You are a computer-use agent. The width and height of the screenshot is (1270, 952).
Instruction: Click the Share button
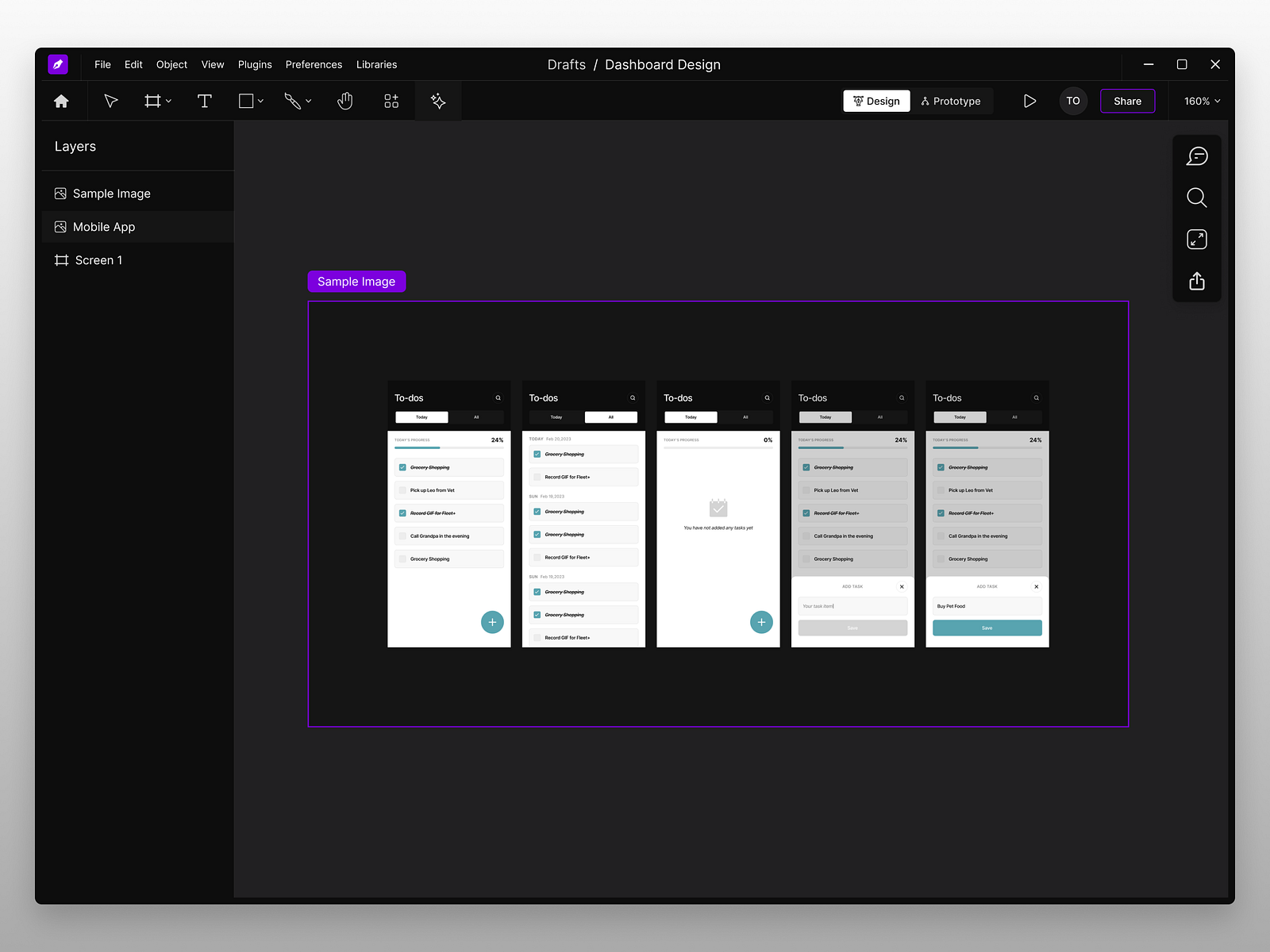click(1127, 101)
